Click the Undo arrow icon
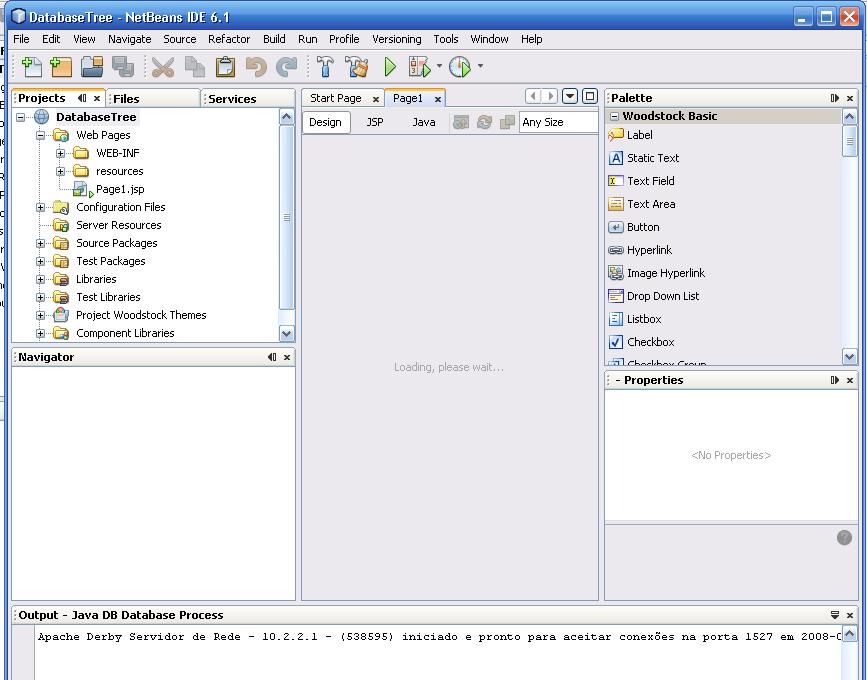Image resolution: width=867 pixels, height=680 pixels. [x=256, y=67]
